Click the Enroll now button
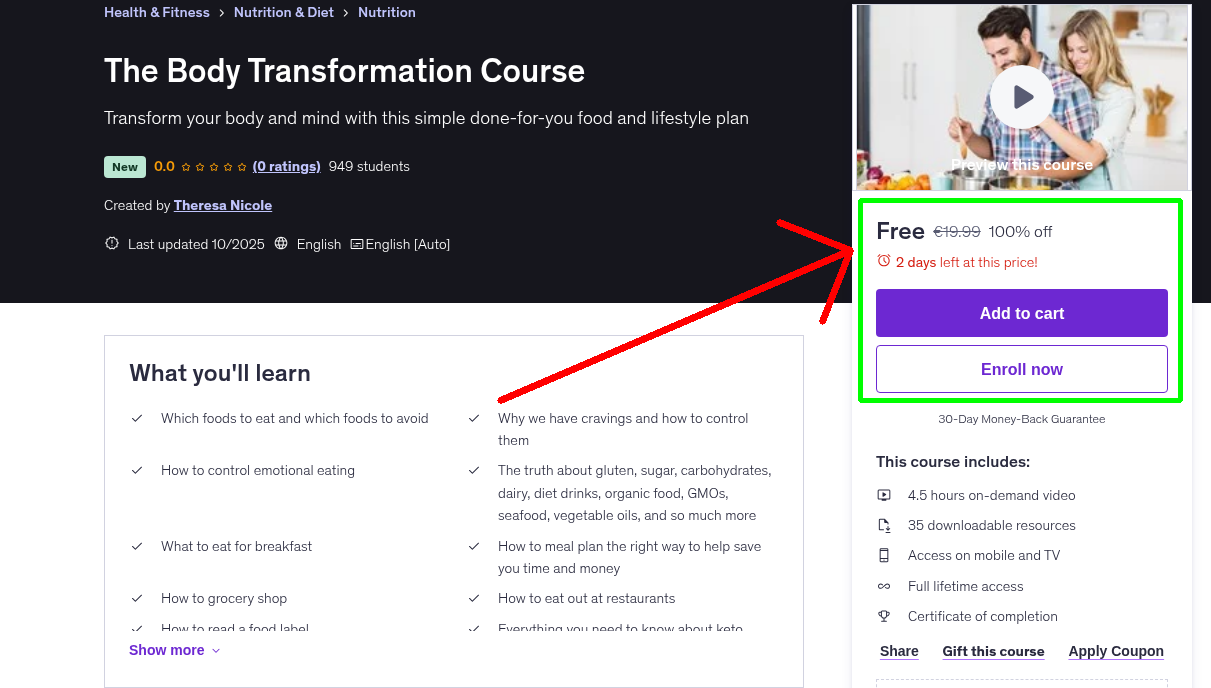The width and height of the screenshot is (1211, 688). click(1021, 369)
